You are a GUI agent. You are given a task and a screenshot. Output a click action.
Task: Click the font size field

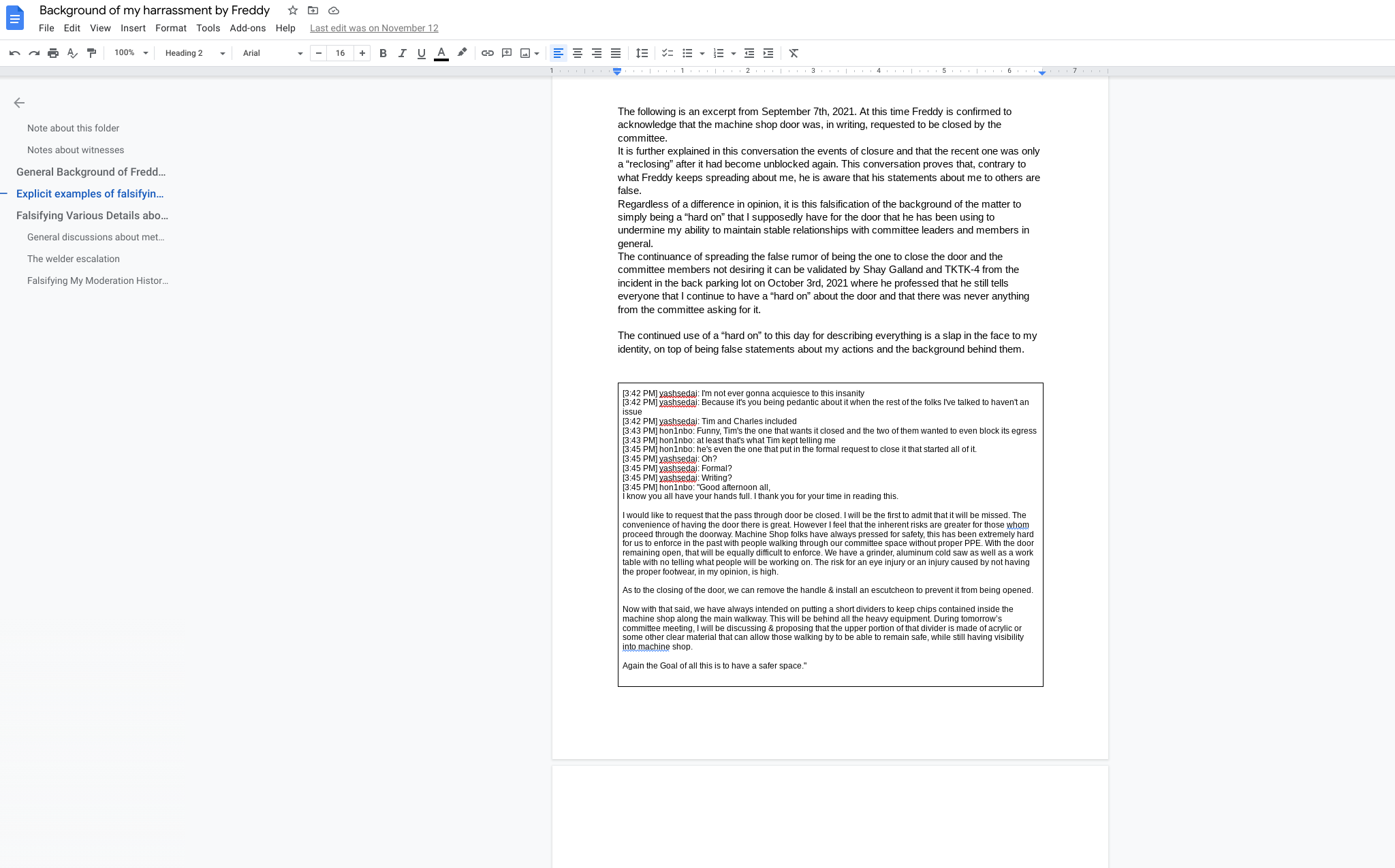(340, 53)
